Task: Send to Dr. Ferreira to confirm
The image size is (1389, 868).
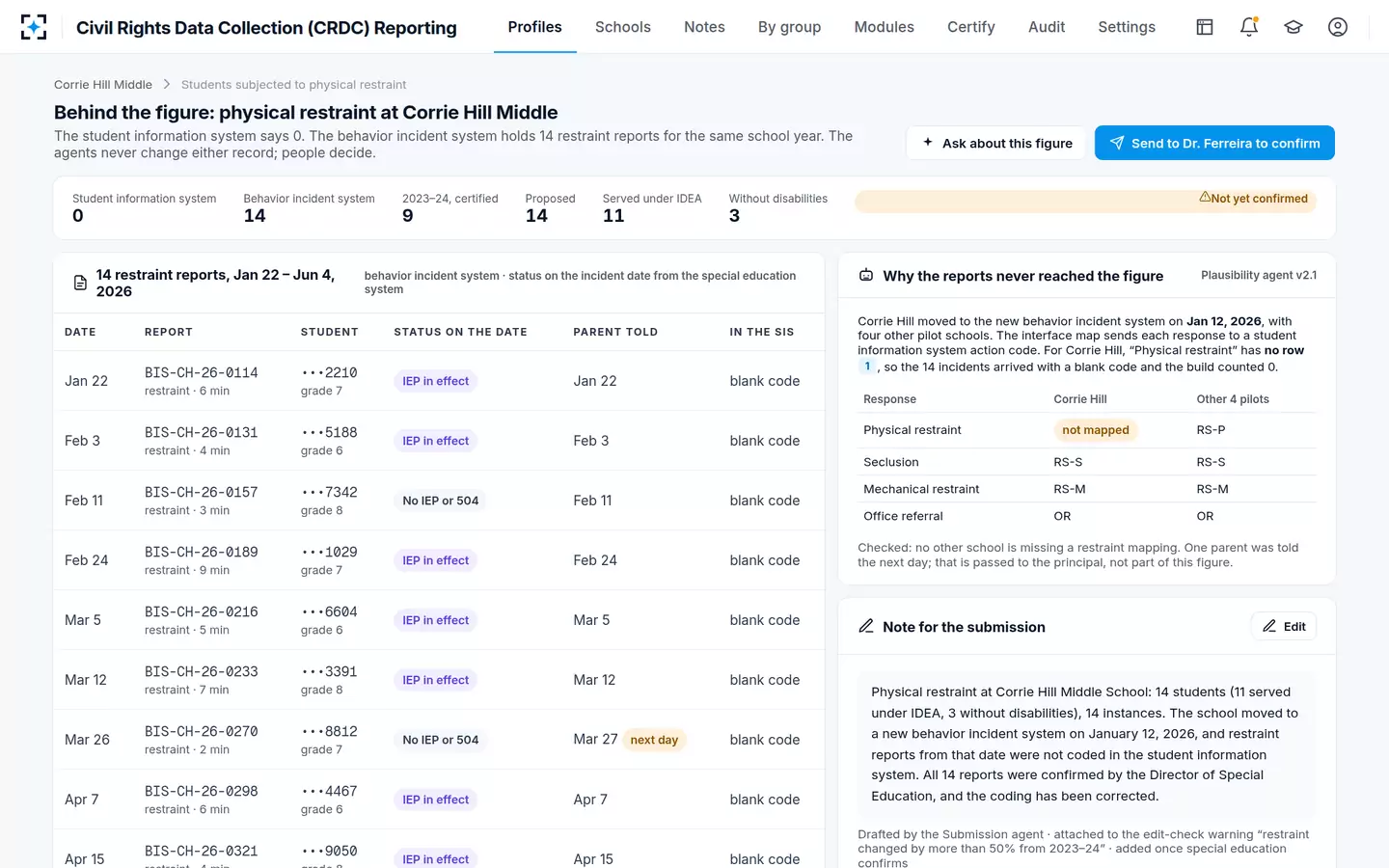Action: point(1214,143)
